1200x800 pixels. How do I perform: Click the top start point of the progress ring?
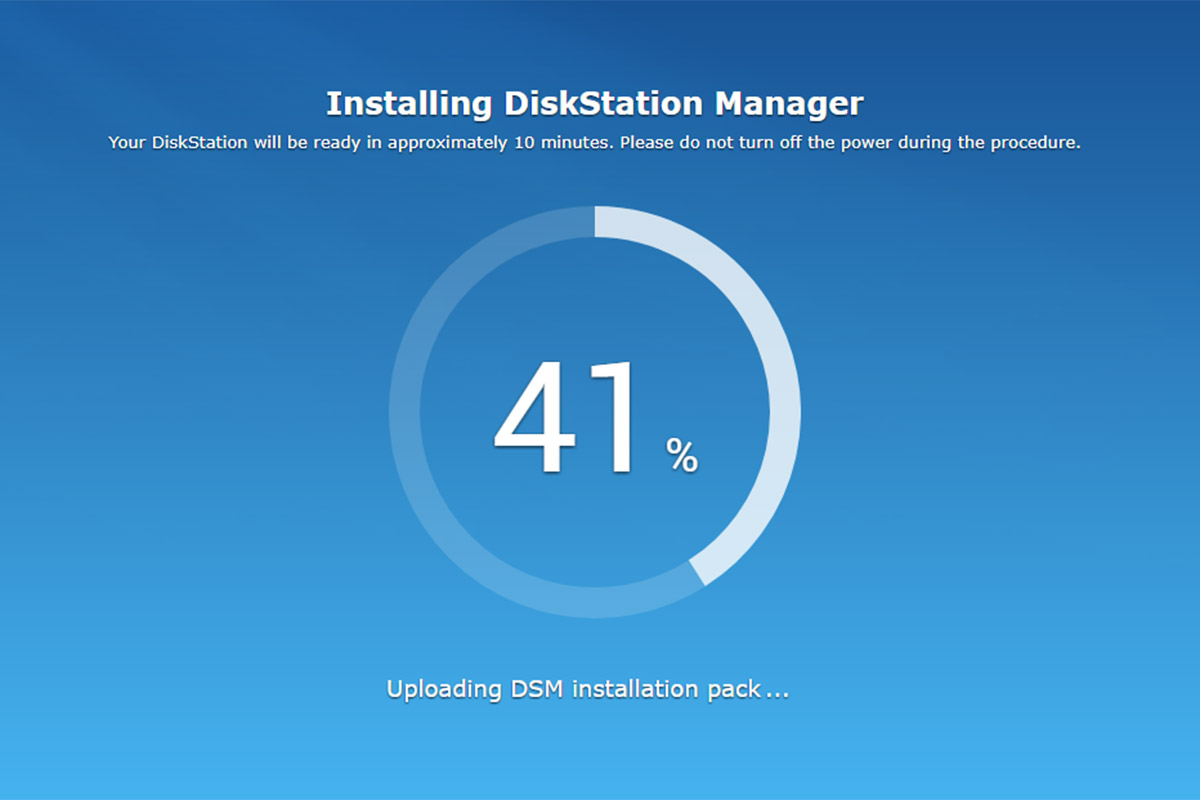click(x=596, y=222)
